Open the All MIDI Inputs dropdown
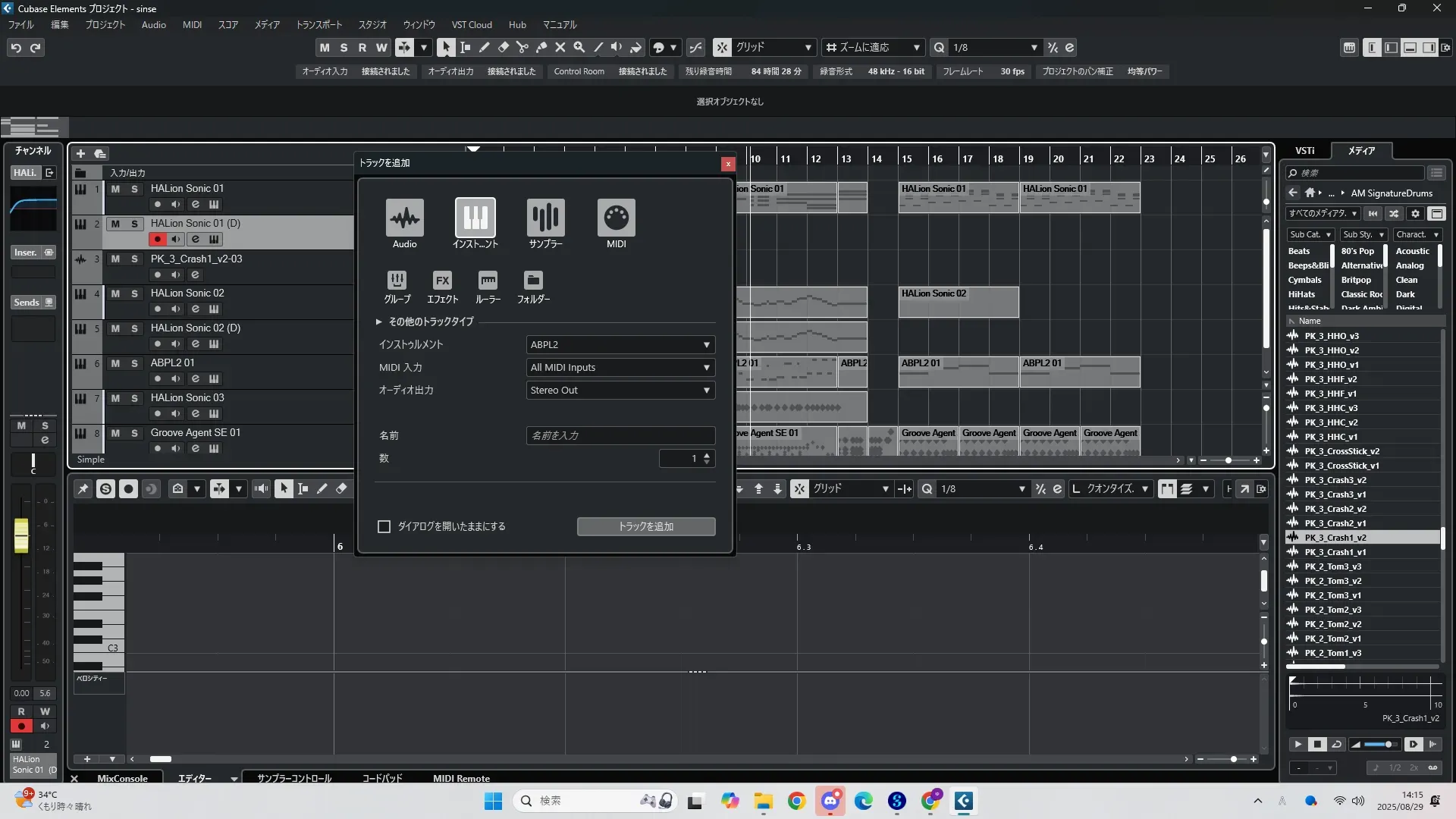Viewport: 1456px width, 819px height. (x=620, y=368)
